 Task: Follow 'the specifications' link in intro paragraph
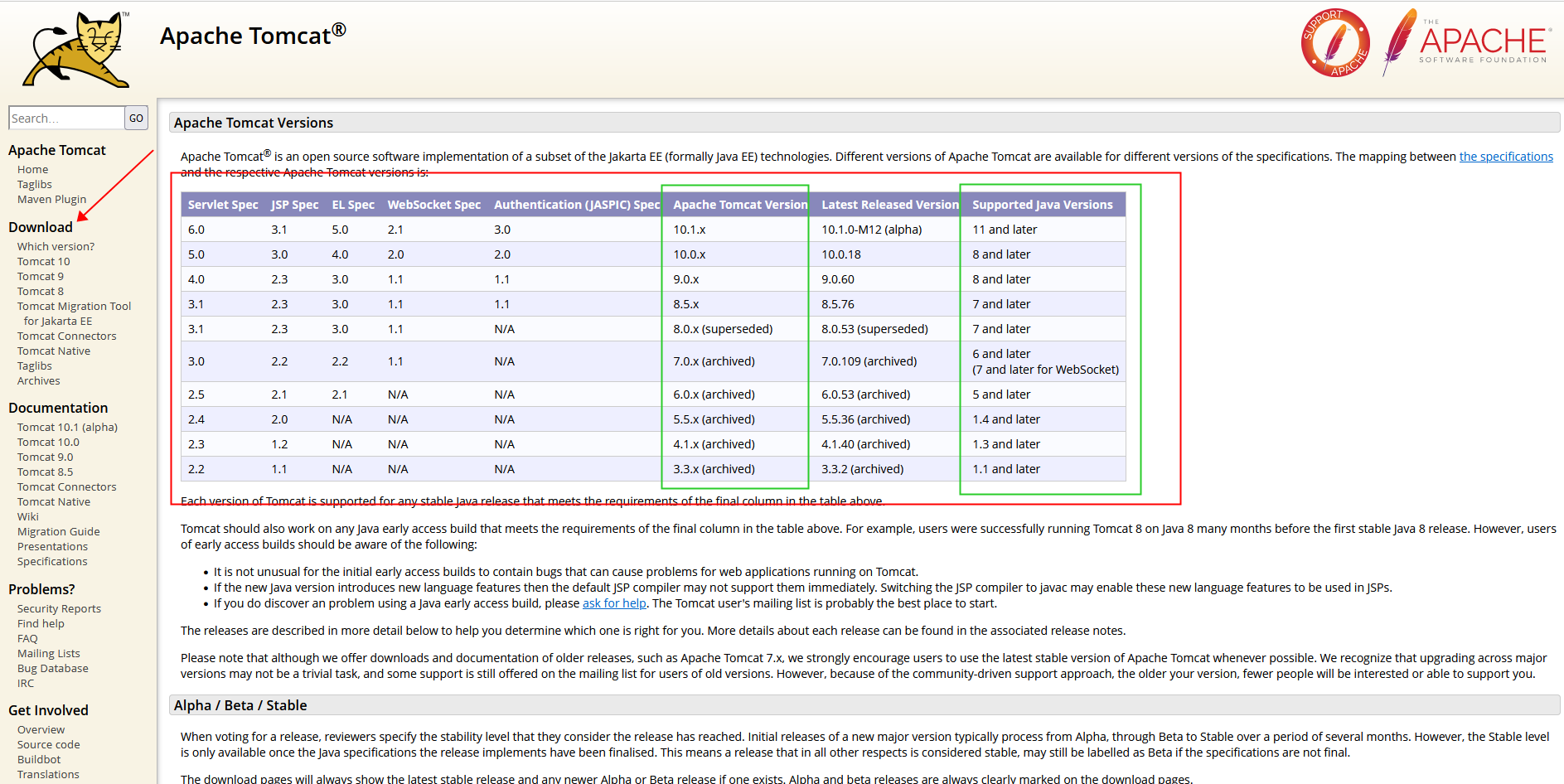coord(1506,156)
